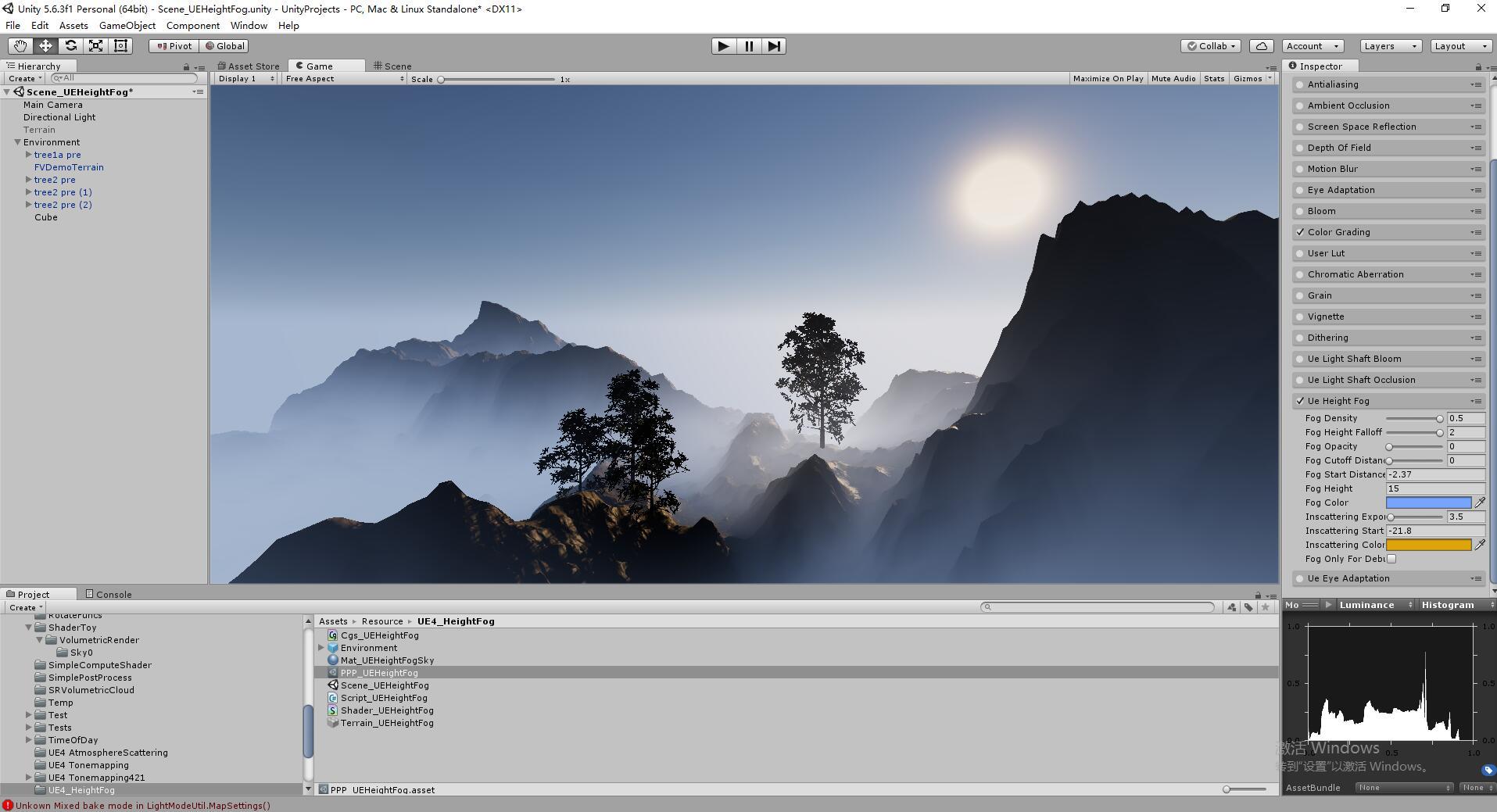
Task: Open the Fog Color color swatch
Action: click(1428, 502)
